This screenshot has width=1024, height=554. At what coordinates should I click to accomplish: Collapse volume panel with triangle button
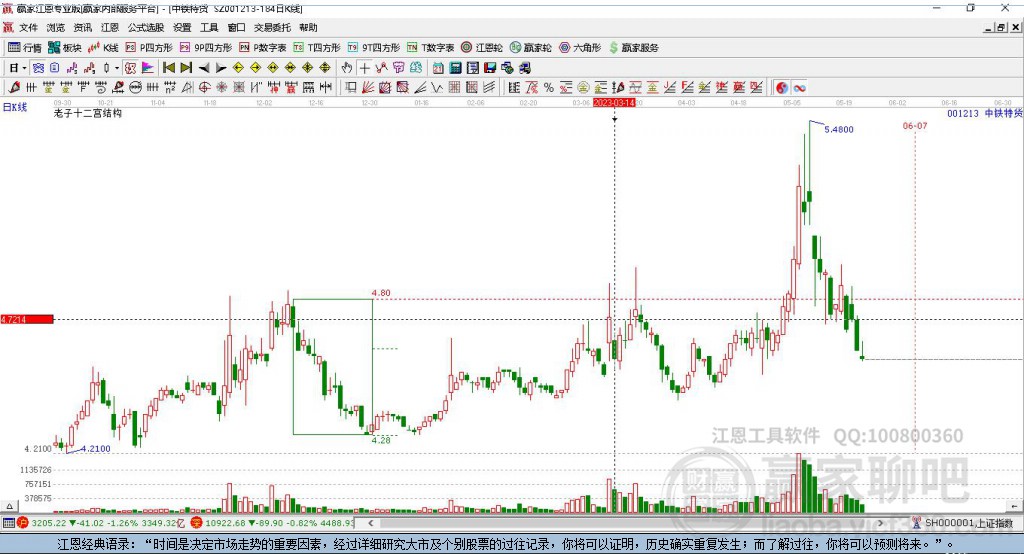coord(9,506)
